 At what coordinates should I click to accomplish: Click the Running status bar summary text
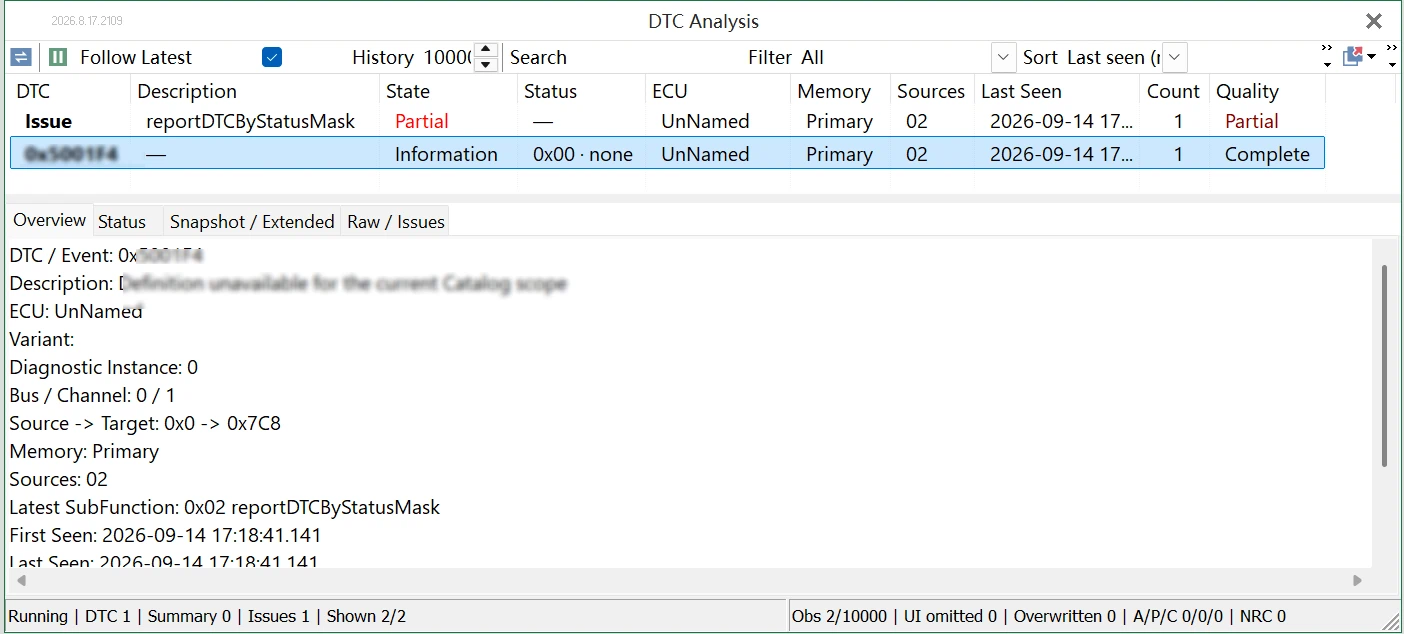[207, 616]
